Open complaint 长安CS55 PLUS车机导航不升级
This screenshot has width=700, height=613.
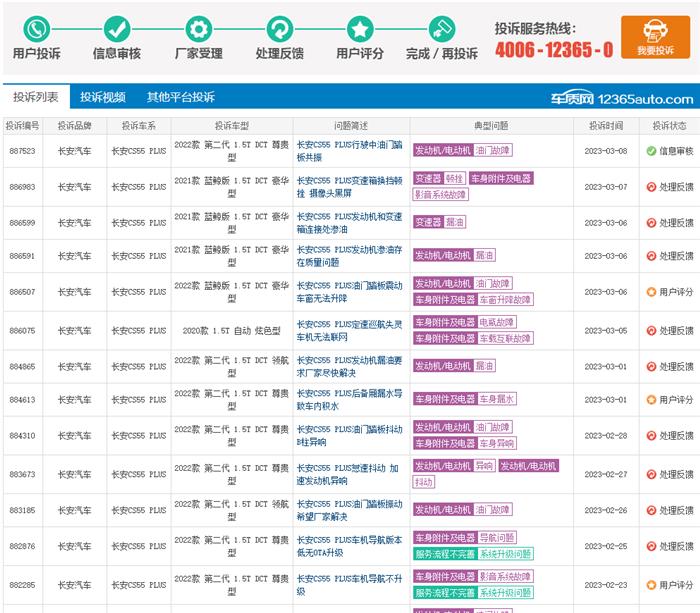pyautogui.click(x=350, y=585)
